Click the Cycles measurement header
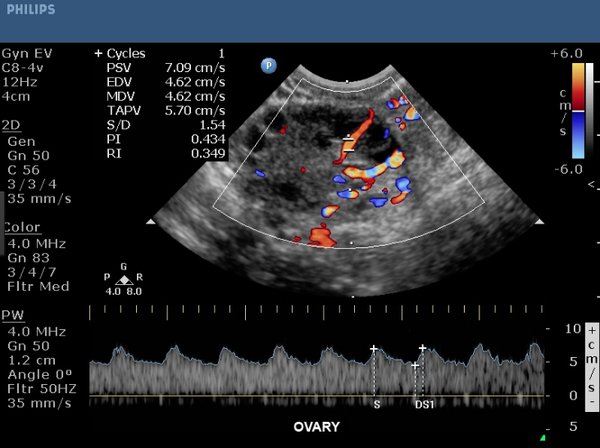The height and width of the screenshot is (448, 600). pos(124,52)
